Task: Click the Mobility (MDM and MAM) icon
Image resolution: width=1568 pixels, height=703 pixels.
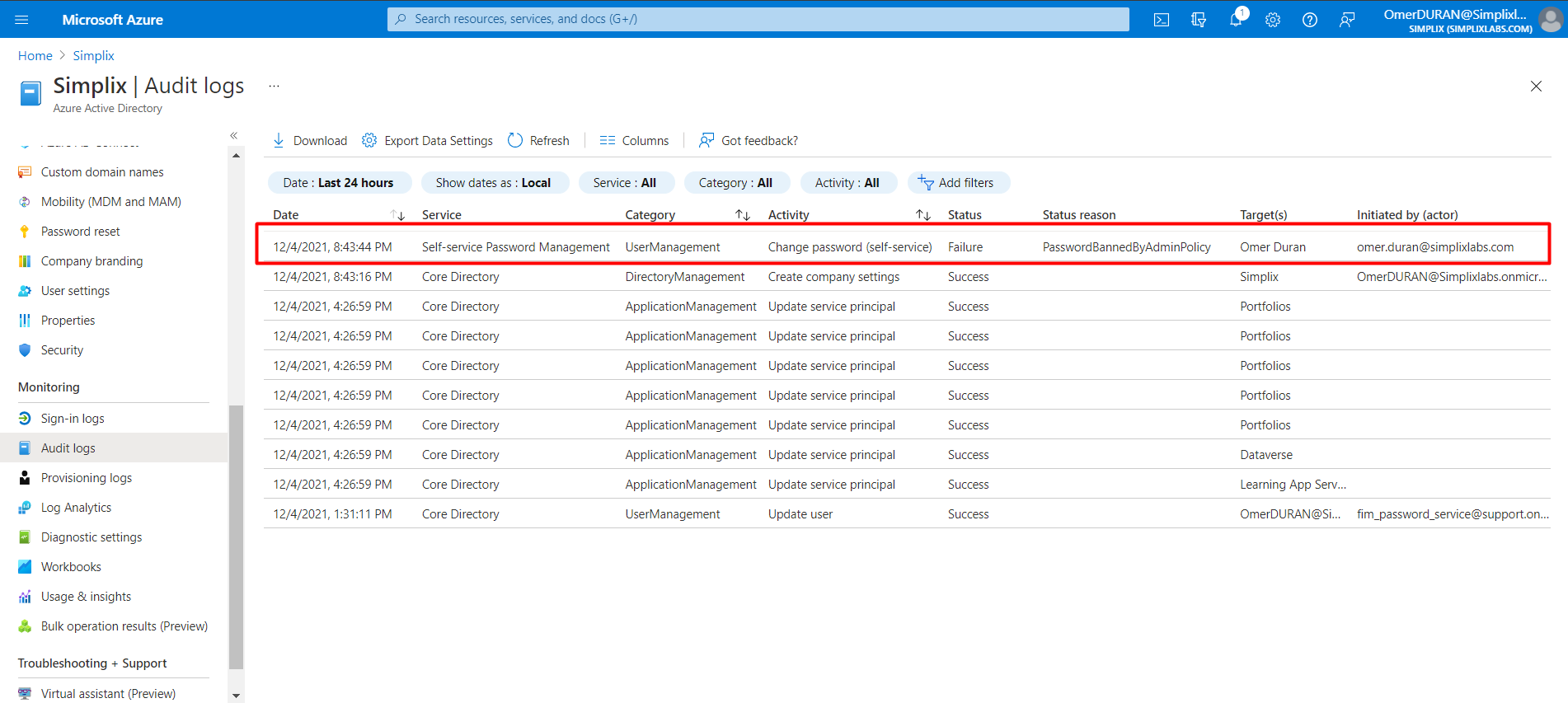Action: (x=25, y=202)
